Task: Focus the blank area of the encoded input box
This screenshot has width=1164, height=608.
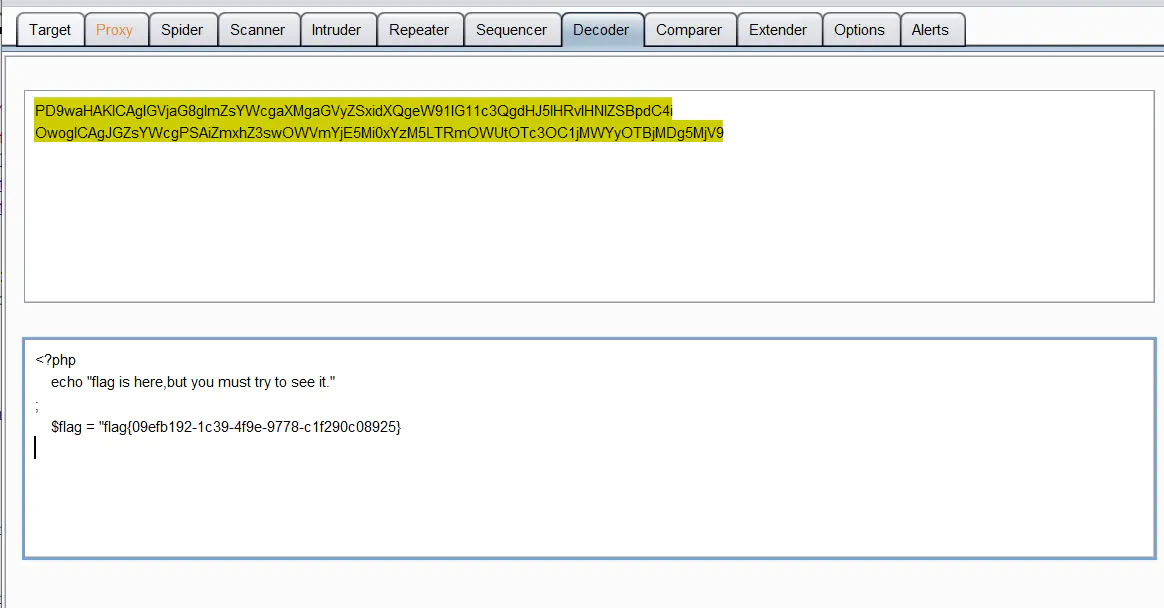Action: [x=588, y=230]
